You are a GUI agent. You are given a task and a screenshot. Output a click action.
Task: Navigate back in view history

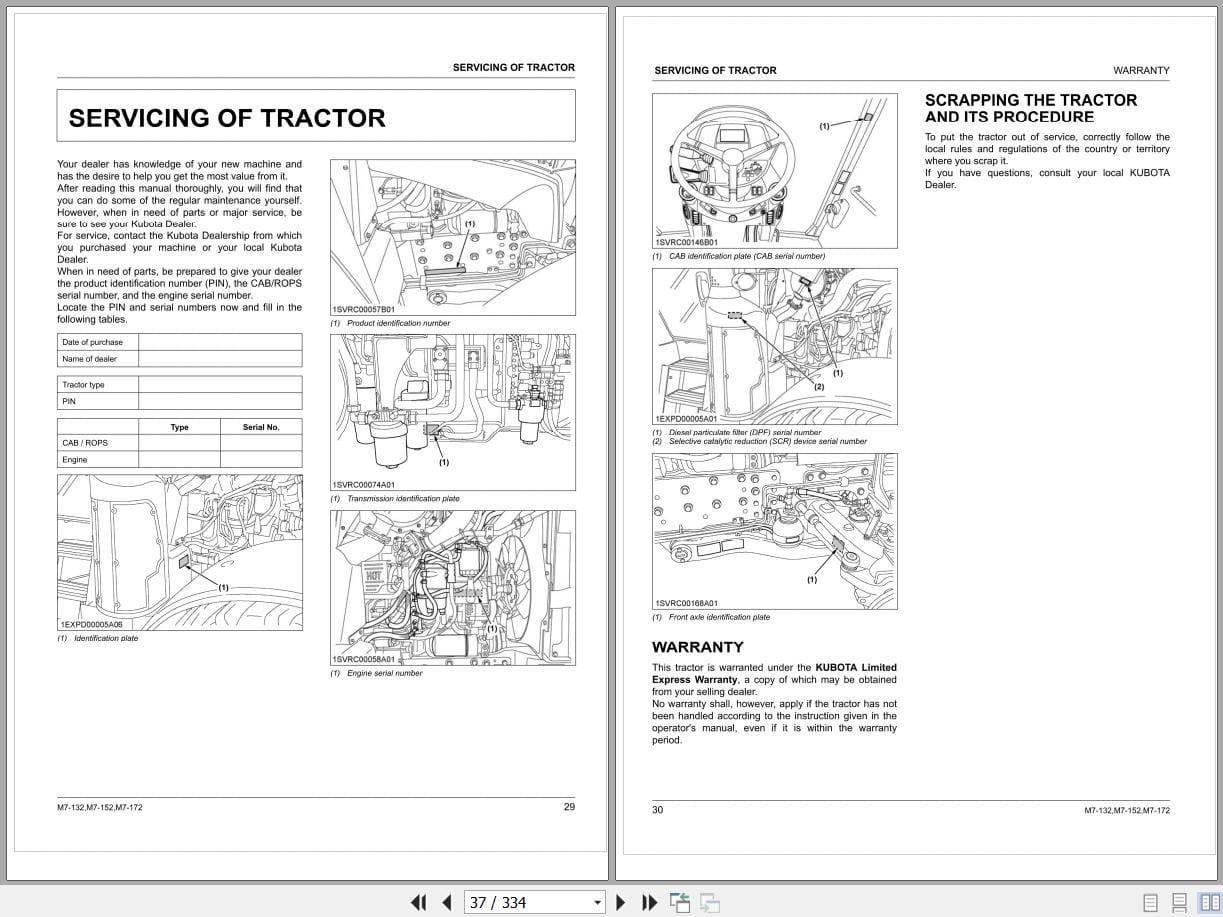click(x=680, y=902)
